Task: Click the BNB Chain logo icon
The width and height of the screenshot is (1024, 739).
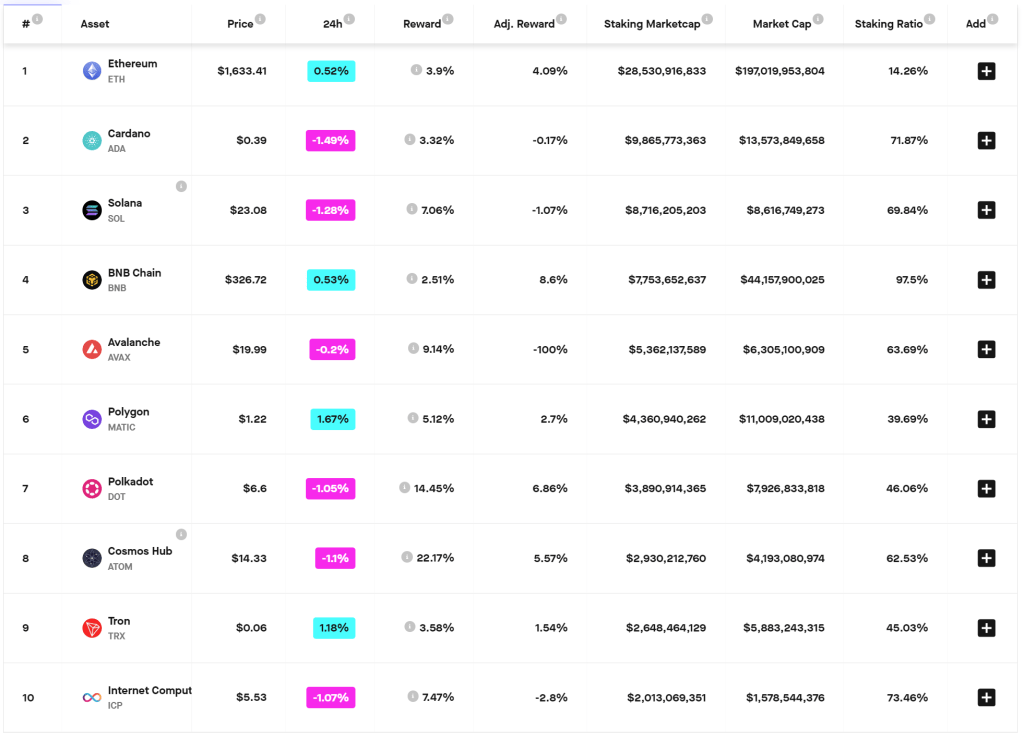Action: pyautogui.click(x=92, y=280)
